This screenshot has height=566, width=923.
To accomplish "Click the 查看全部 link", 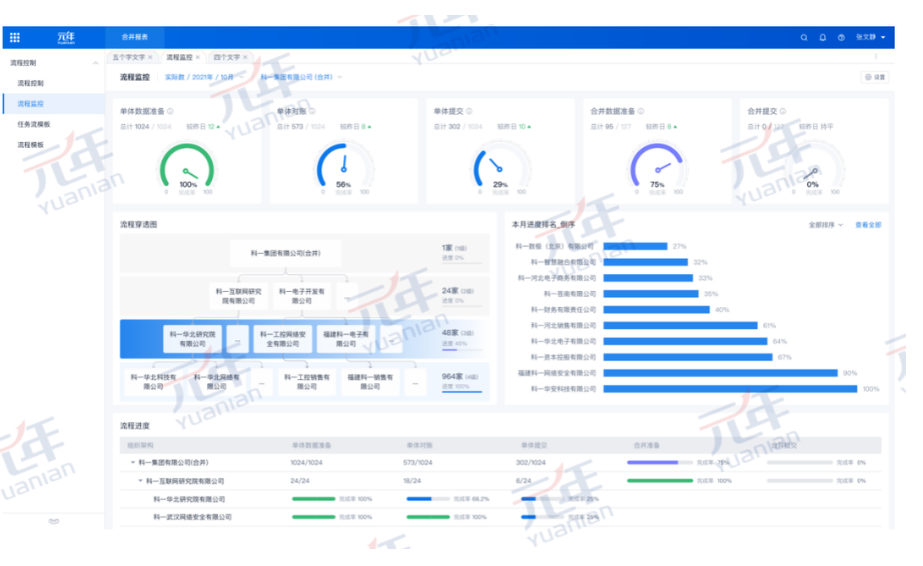I will click(x=868, y=225).
